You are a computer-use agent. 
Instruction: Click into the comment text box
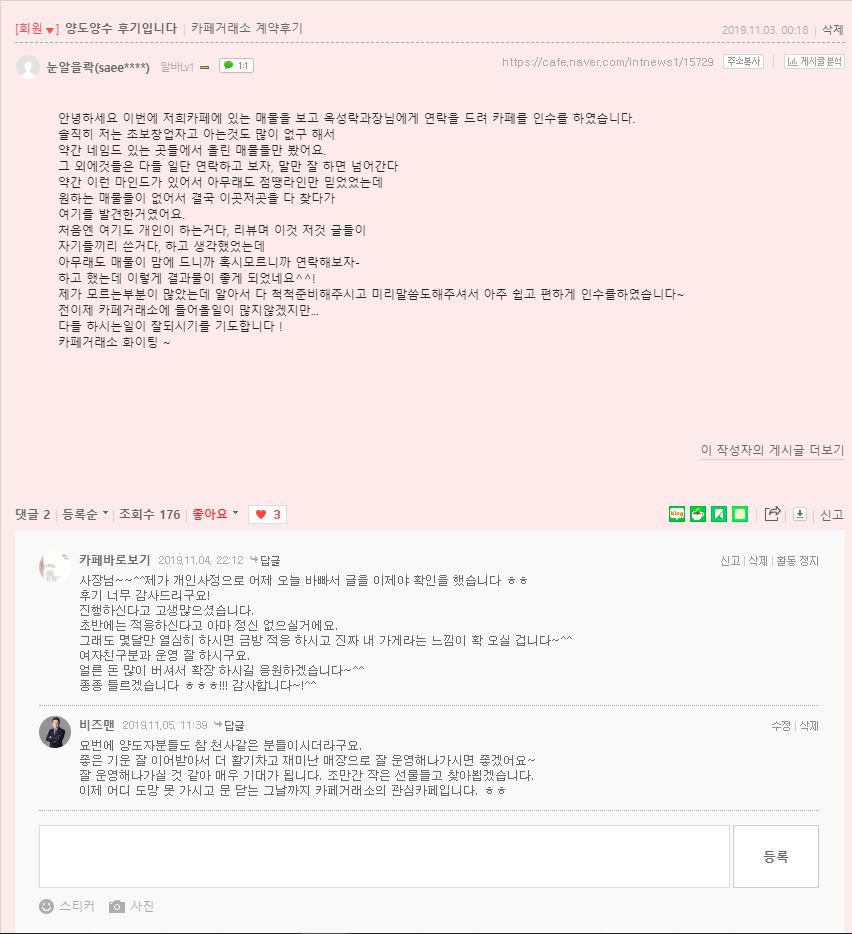point(384,856)
